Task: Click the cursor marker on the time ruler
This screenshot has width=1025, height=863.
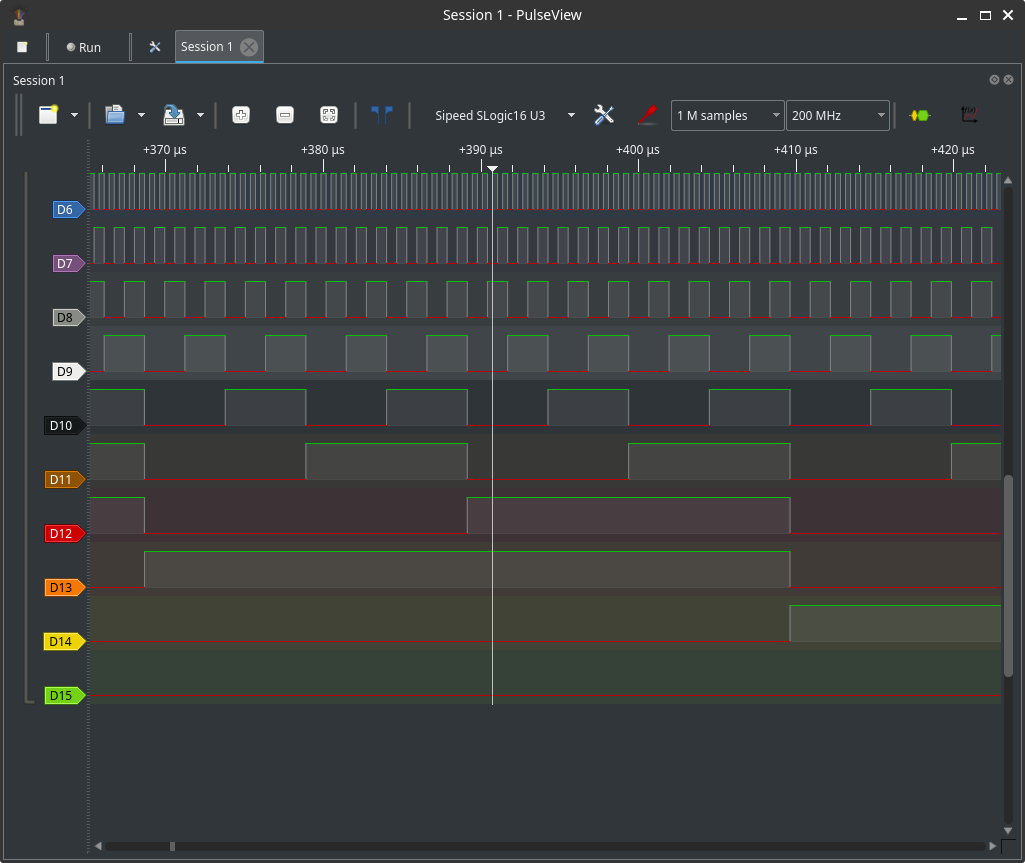Action: tap(492, 168)
